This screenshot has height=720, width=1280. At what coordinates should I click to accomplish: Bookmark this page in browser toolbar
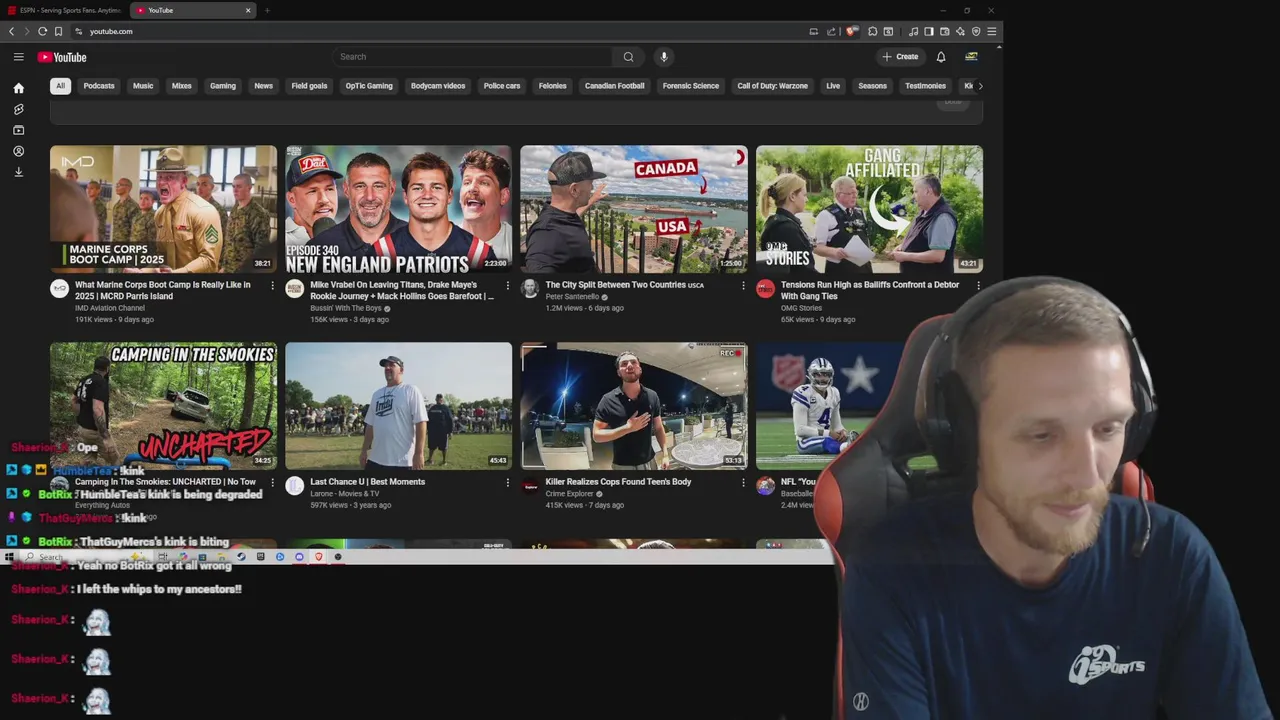pos(58,31)
